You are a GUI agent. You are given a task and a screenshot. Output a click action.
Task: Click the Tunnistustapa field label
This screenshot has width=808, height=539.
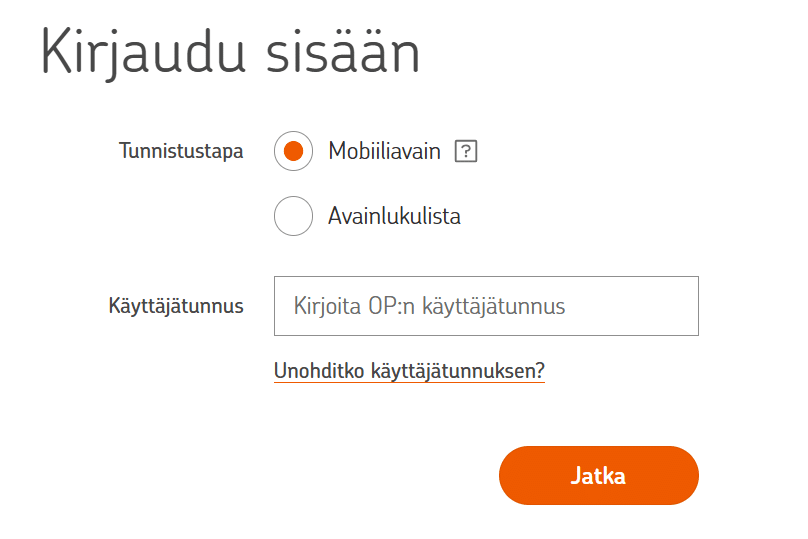(181, 152)
